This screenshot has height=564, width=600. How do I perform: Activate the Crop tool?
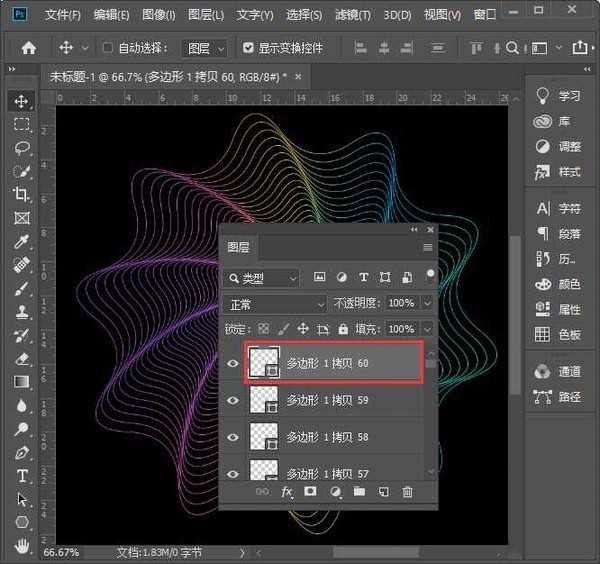coord(21,195)
